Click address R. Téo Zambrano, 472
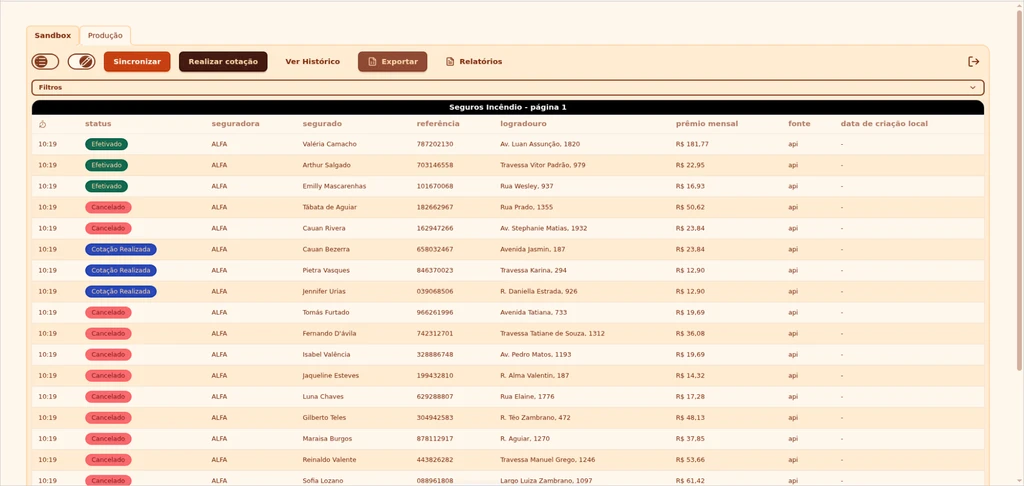 (536, 417)
